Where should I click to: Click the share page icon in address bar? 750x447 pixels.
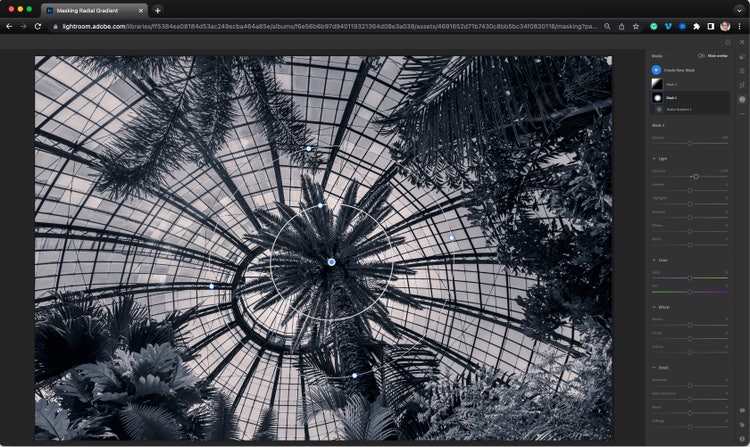(x=621, y=26)
